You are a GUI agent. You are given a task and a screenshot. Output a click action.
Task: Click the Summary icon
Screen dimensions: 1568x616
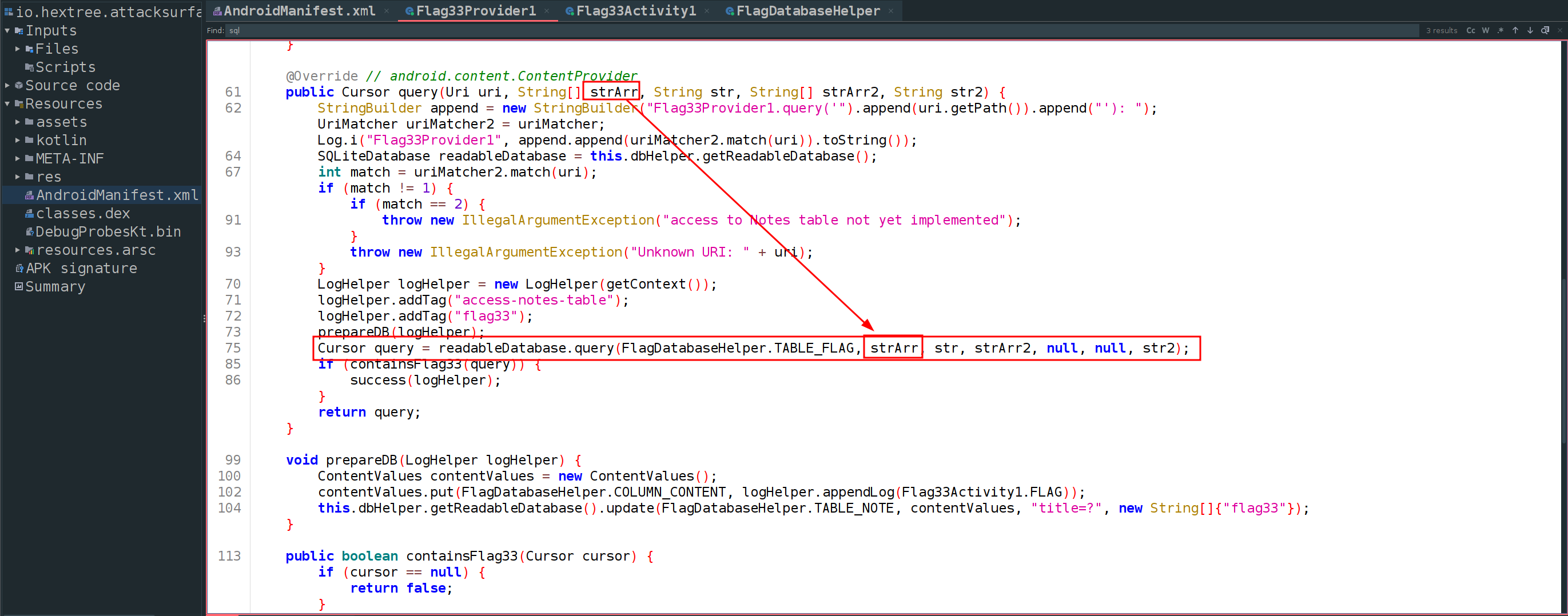pos(19,286)
